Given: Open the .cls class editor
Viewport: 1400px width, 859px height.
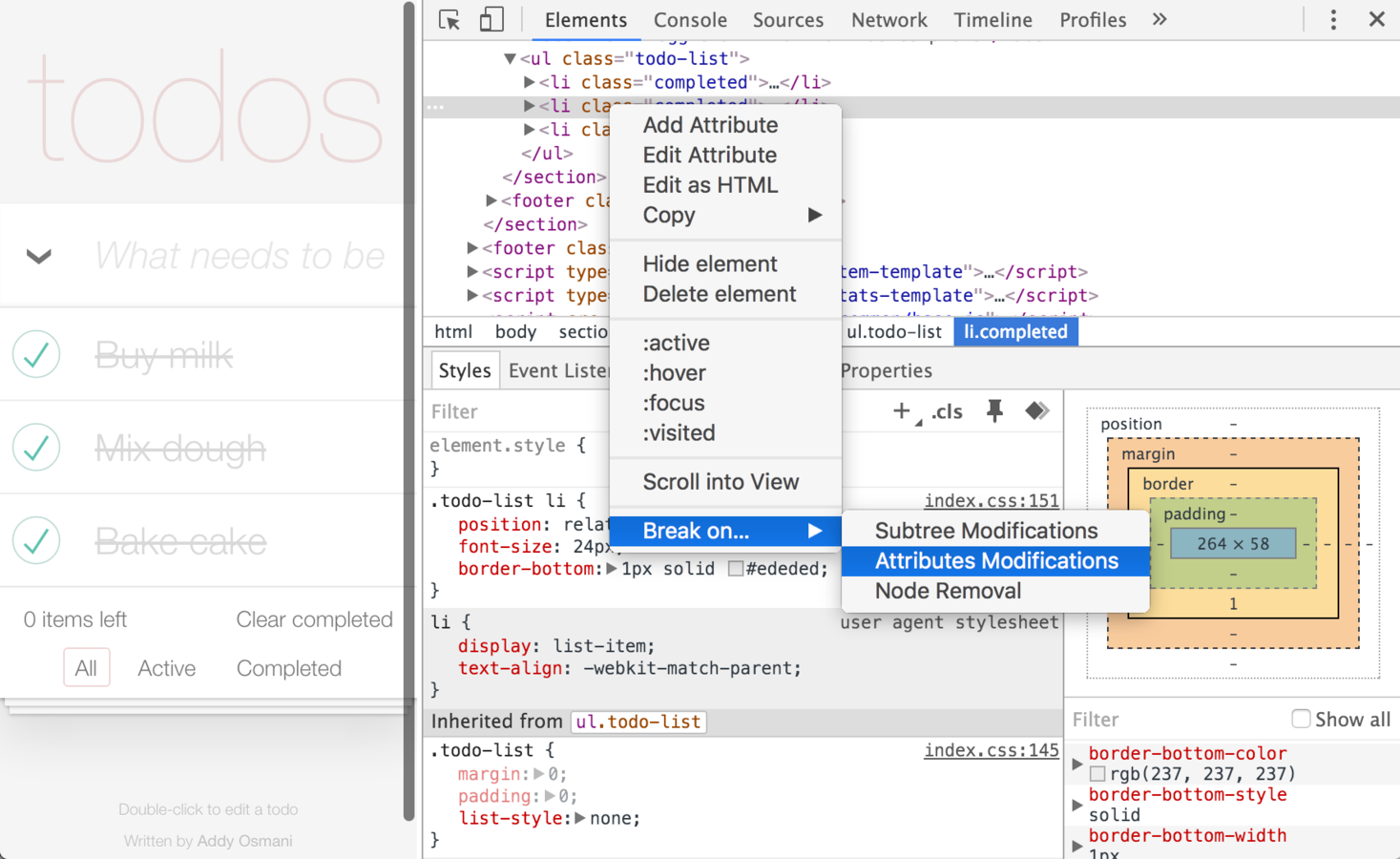Looking at the screenshot, I should click(947, 411).
